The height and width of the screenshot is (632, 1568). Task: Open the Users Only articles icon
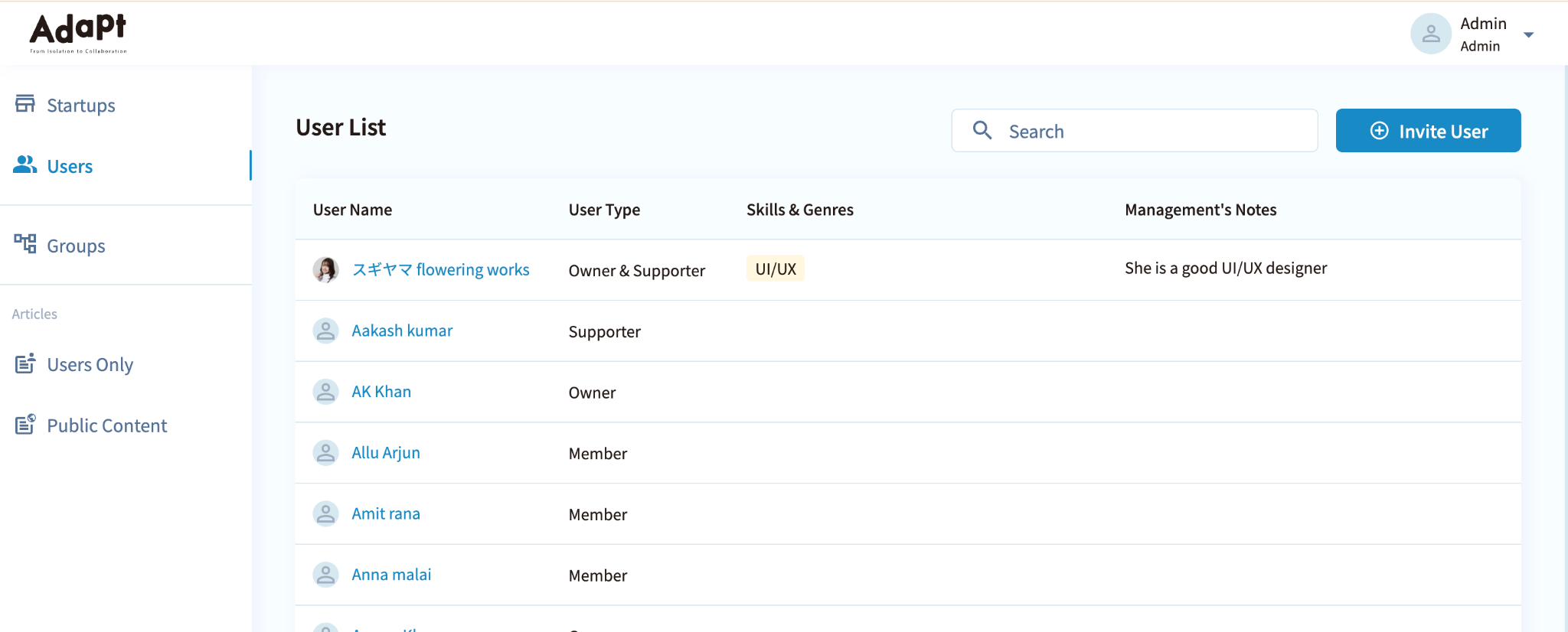(25, 363)
